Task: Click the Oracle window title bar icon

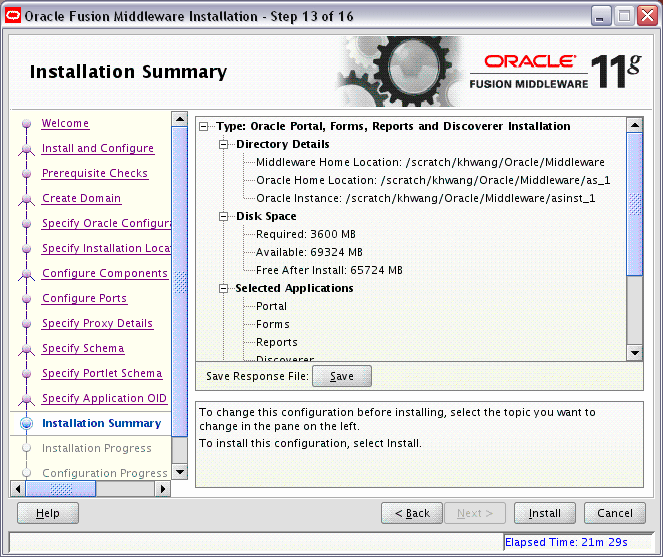Action: click(13, 16)
